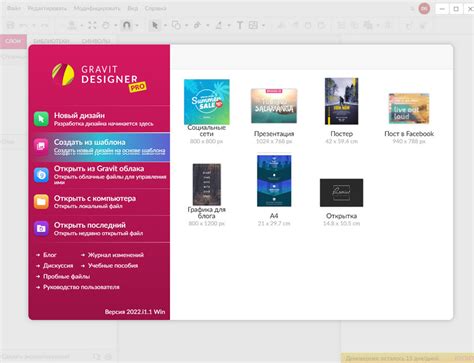Expand the Shape tool dropdown arrow

(x=186, y=26)
